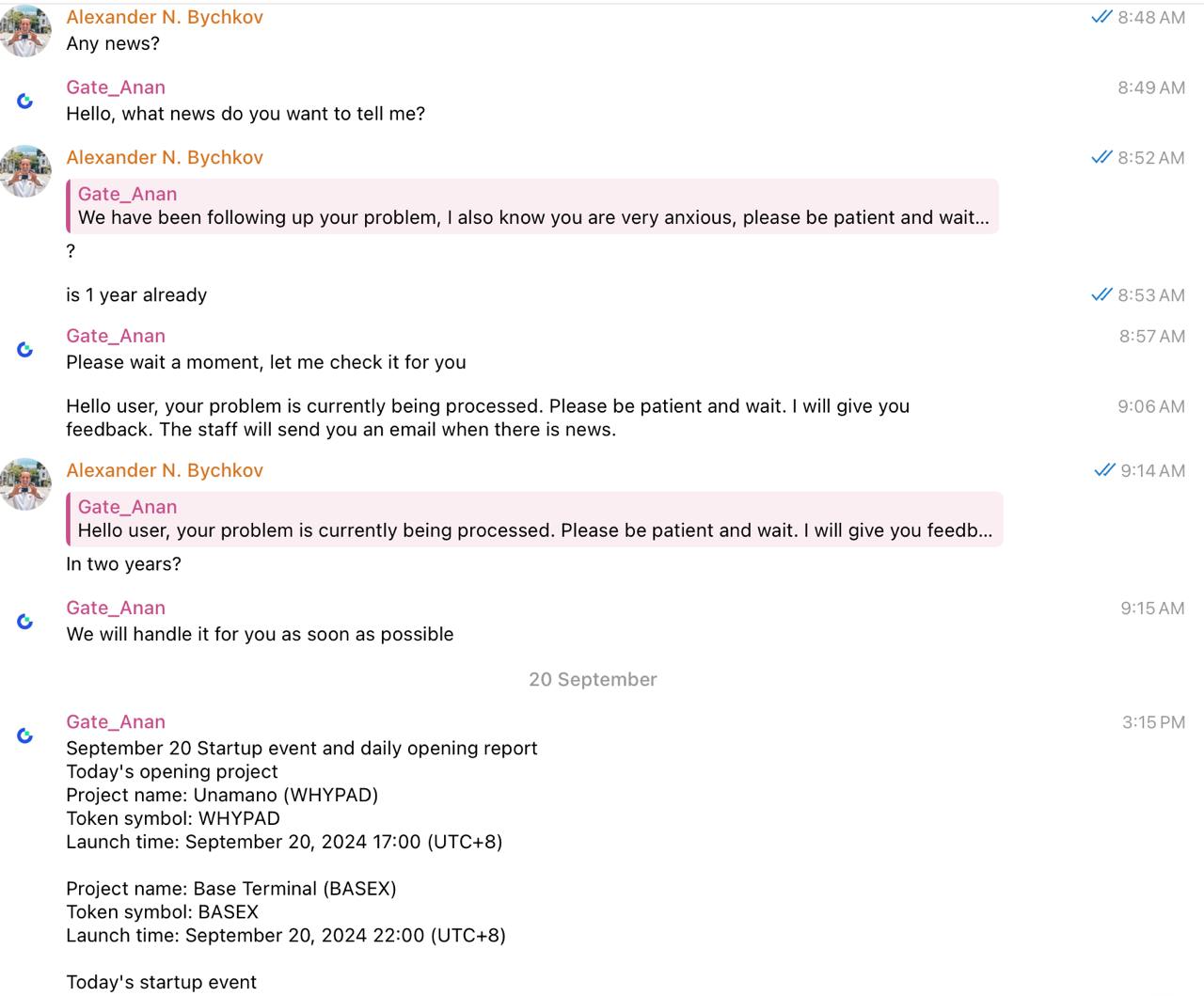Screen dimensions: 1204x996
Task: Open the Alexander N. Bychkov name above "Any news?"
Action: [165, 18]
